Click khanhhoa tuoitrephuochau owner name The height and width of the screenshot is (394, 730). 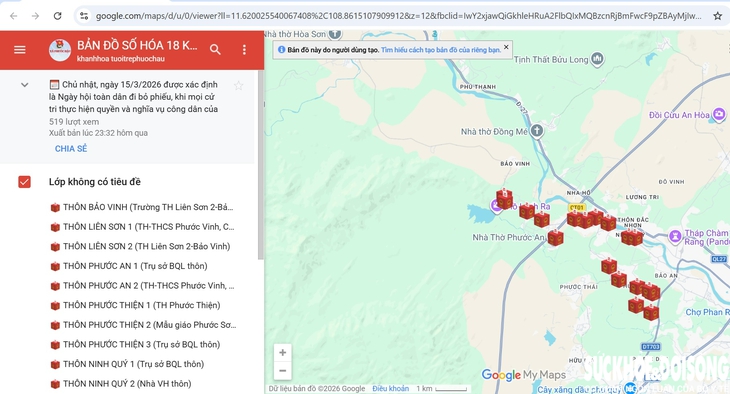pyautogui.click(x=121, y=59)
